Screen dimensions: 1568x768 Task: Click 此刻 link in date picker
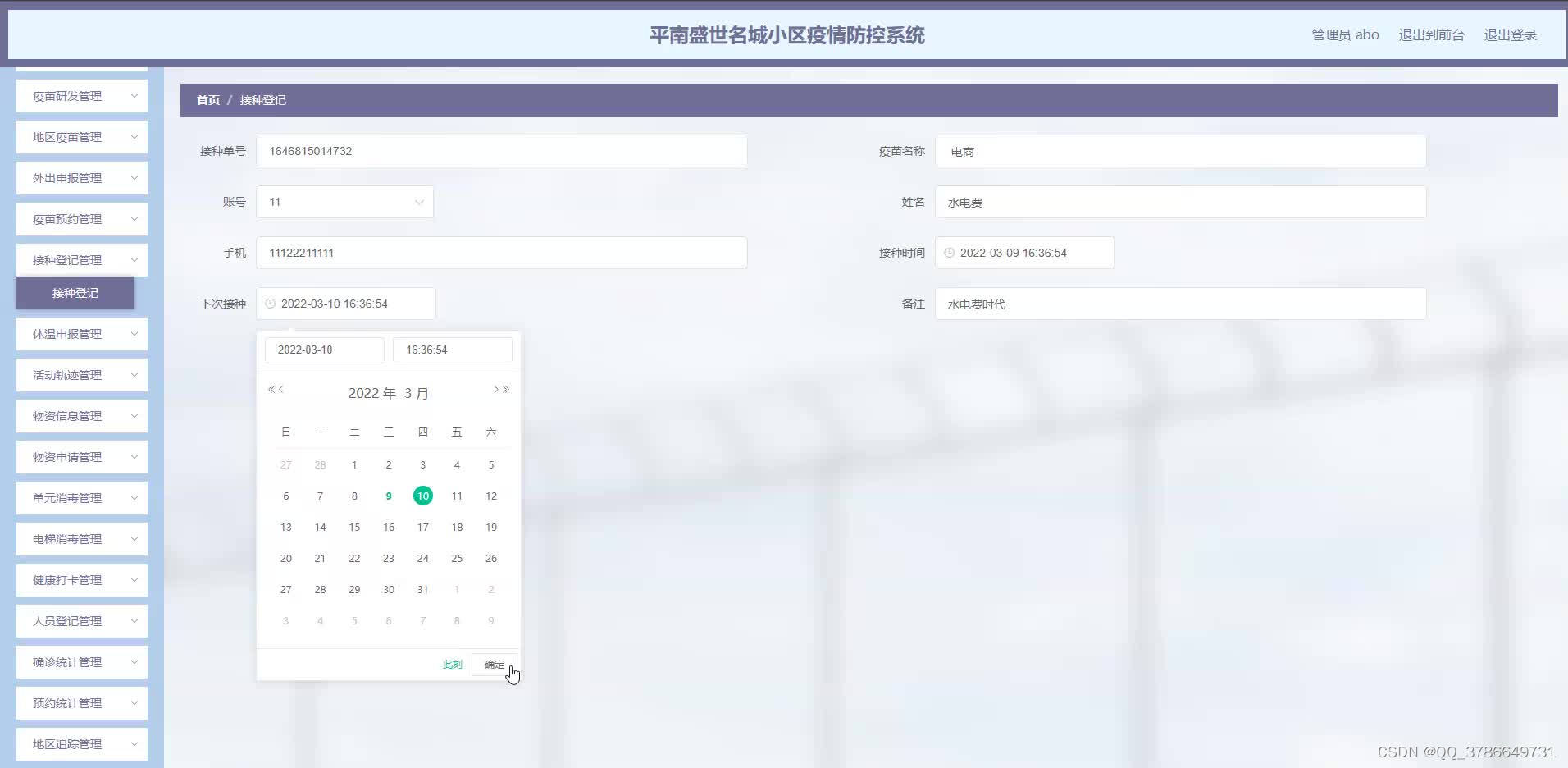click(453, 665)
